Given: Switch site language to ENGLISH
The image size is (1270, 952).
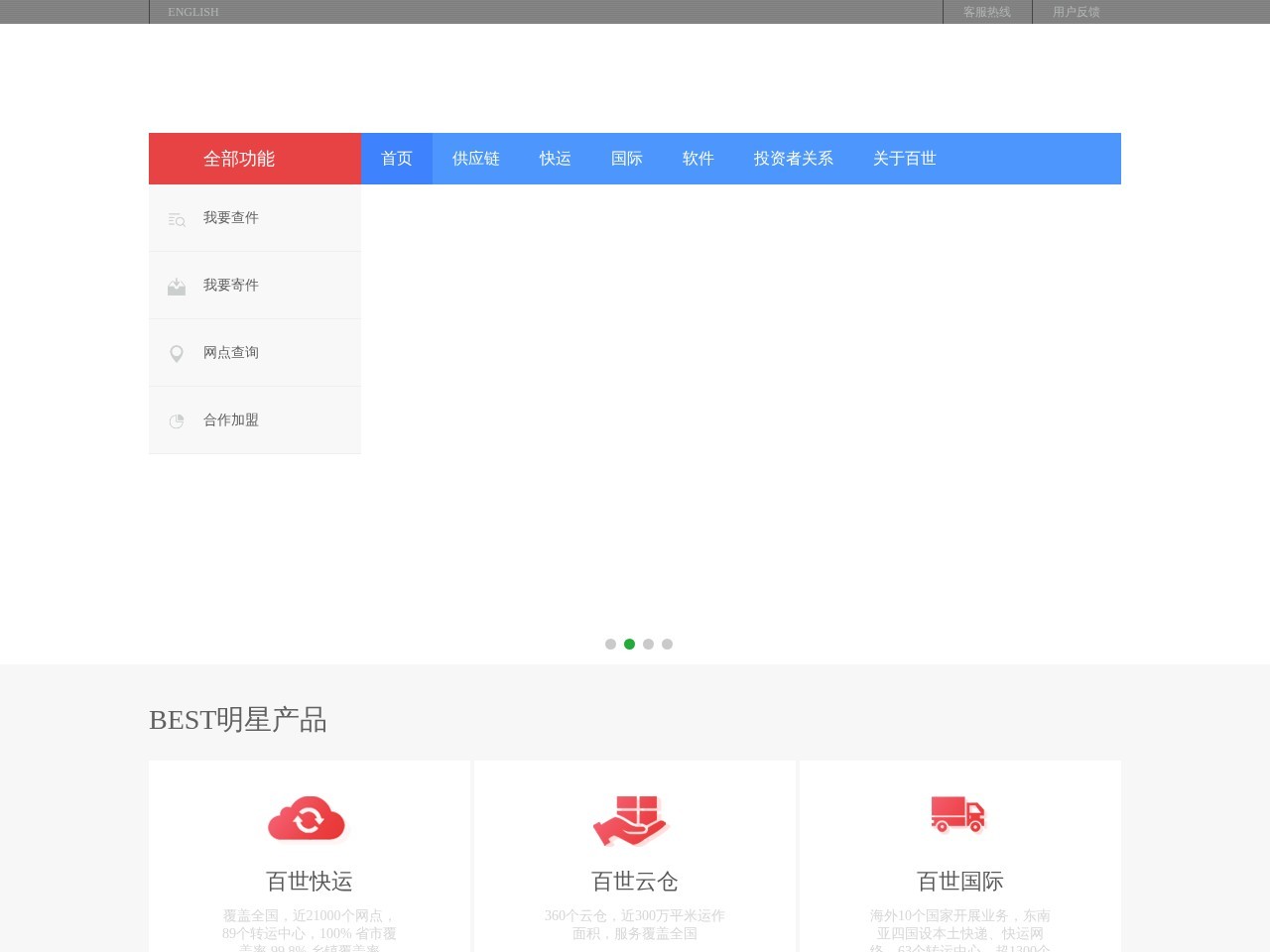Looking at the screenshot, I should [x=193, y=12].
